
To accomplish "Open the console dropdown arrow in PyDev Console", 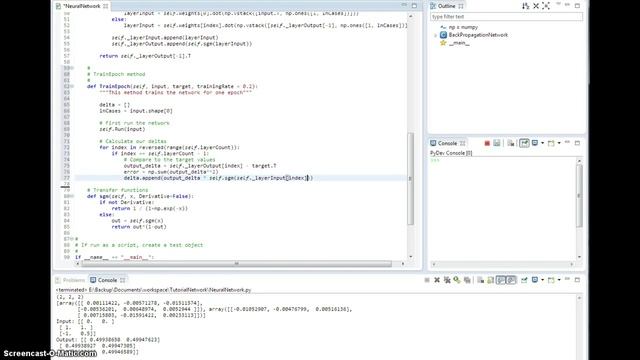I will coord(542,143).
